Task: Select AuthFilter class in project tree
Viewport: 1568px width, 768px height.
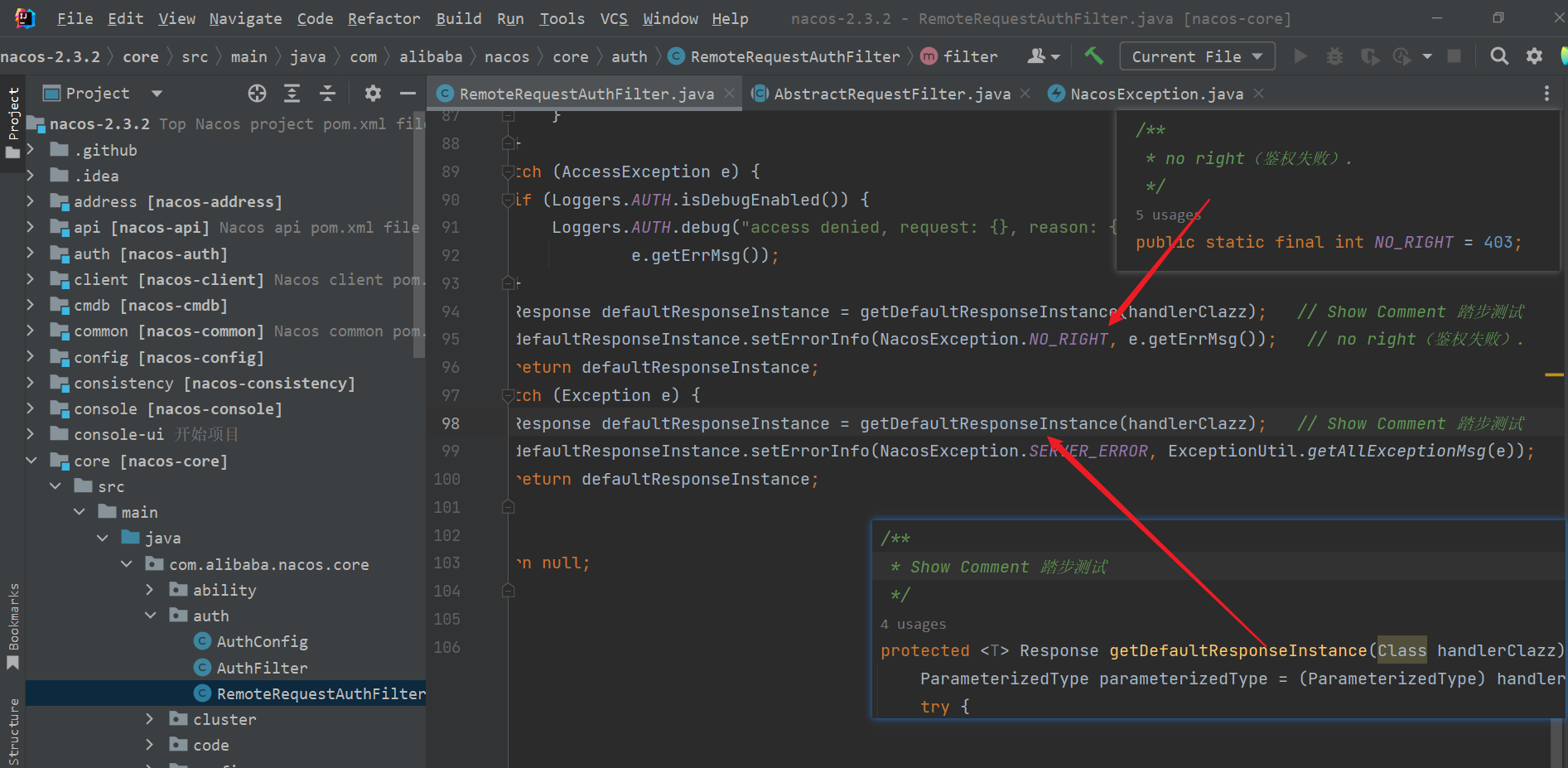Action: [x=262, y=668]
